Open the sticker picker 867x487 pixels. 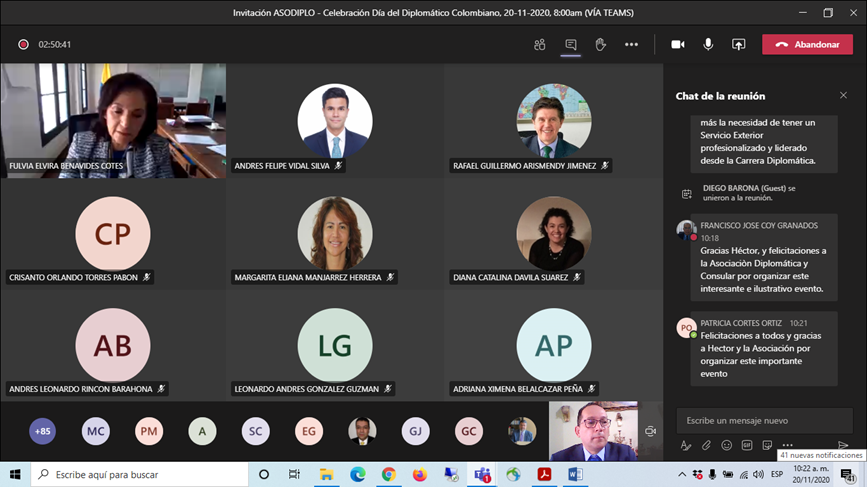(767, 446)
